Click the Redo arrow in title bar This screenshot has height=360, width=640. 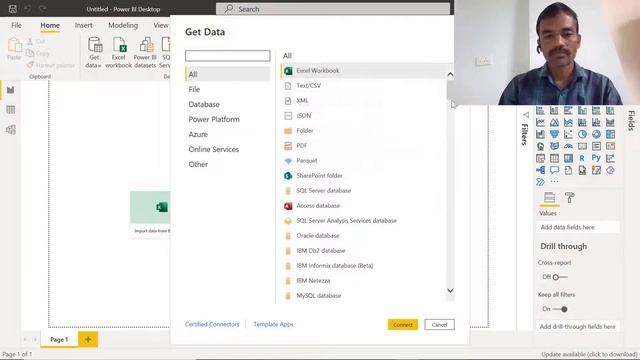pos(42,9)
